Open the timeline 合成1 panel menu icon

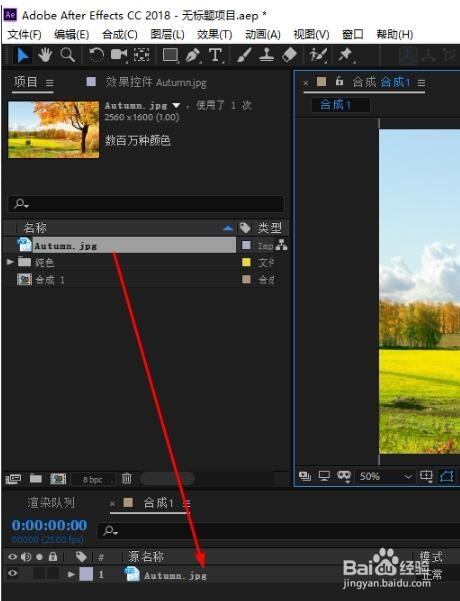pos(186,503)
